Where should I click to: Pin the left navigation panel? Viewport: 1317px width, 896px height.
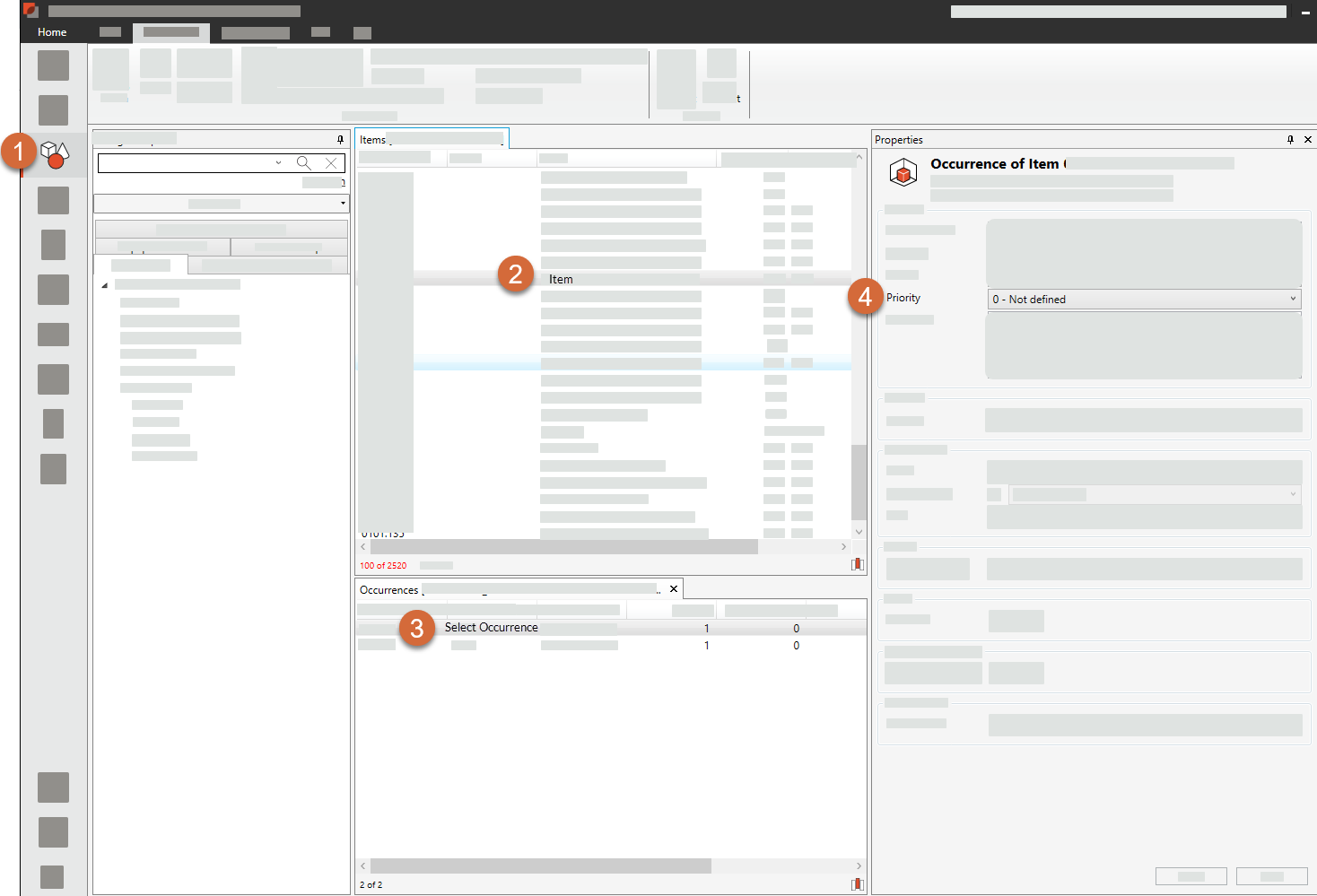pyautogui.click(x=340, y=139)
